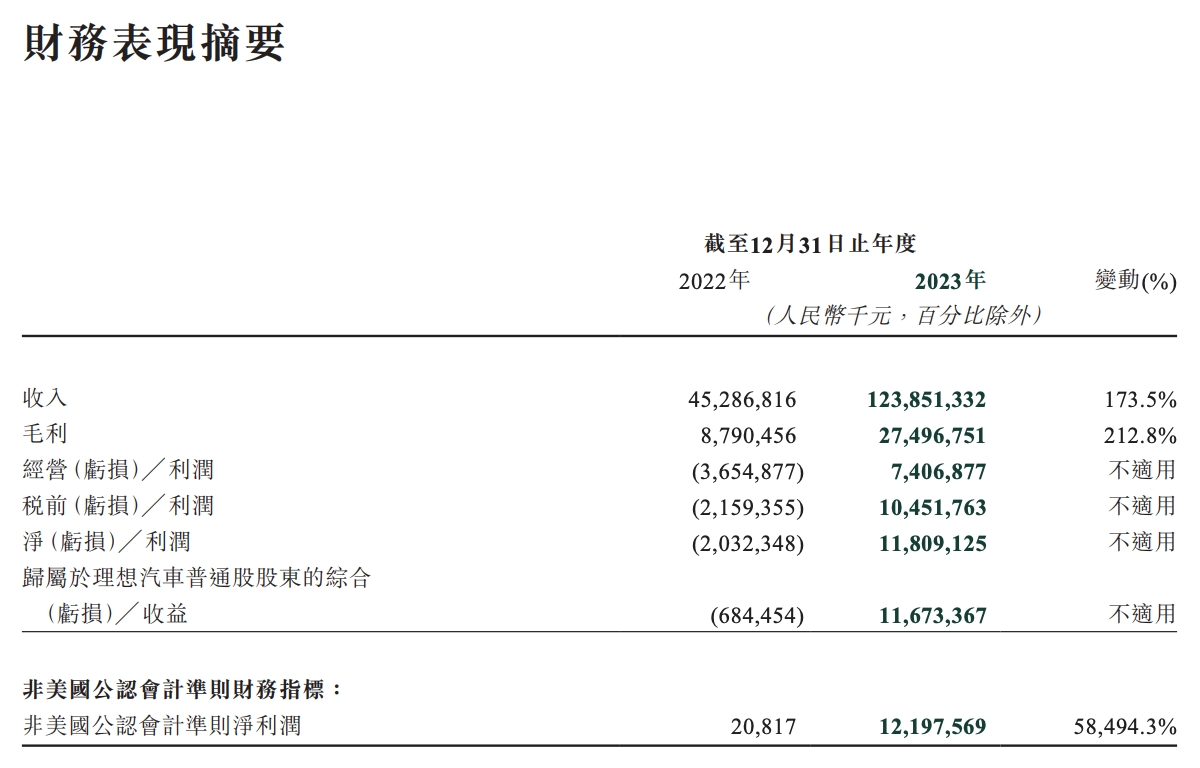Click the 毛利 row label
This screenshot has height=768, width=1200.
pyautogui.click(x=45, y=434)
